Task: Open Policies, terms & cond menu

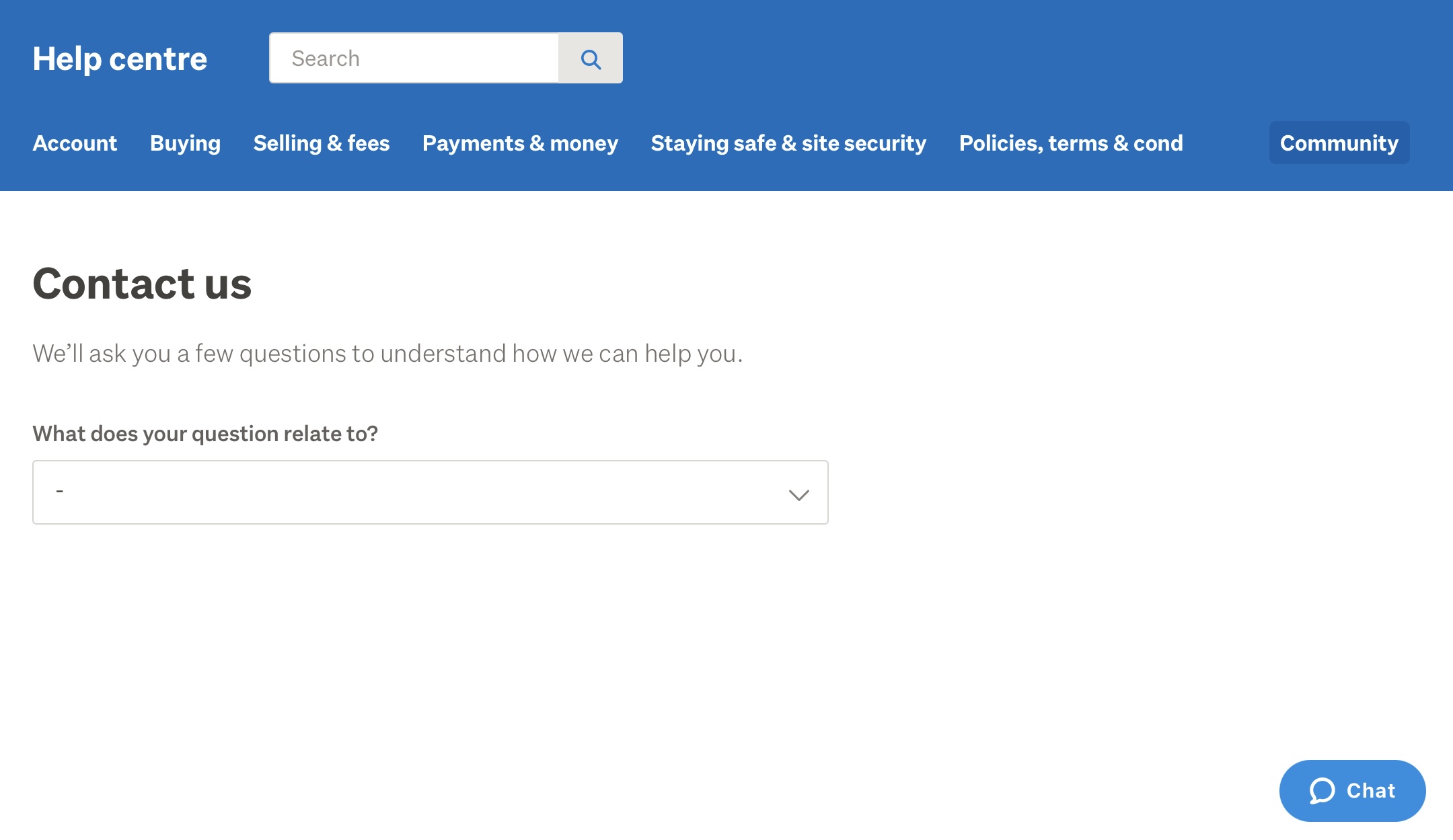Action: [1071, 143]
